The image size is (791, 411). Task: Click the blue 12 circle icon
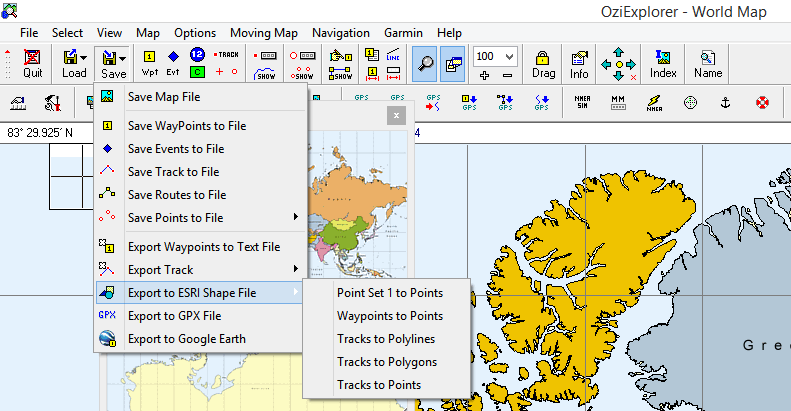point(197,54)
